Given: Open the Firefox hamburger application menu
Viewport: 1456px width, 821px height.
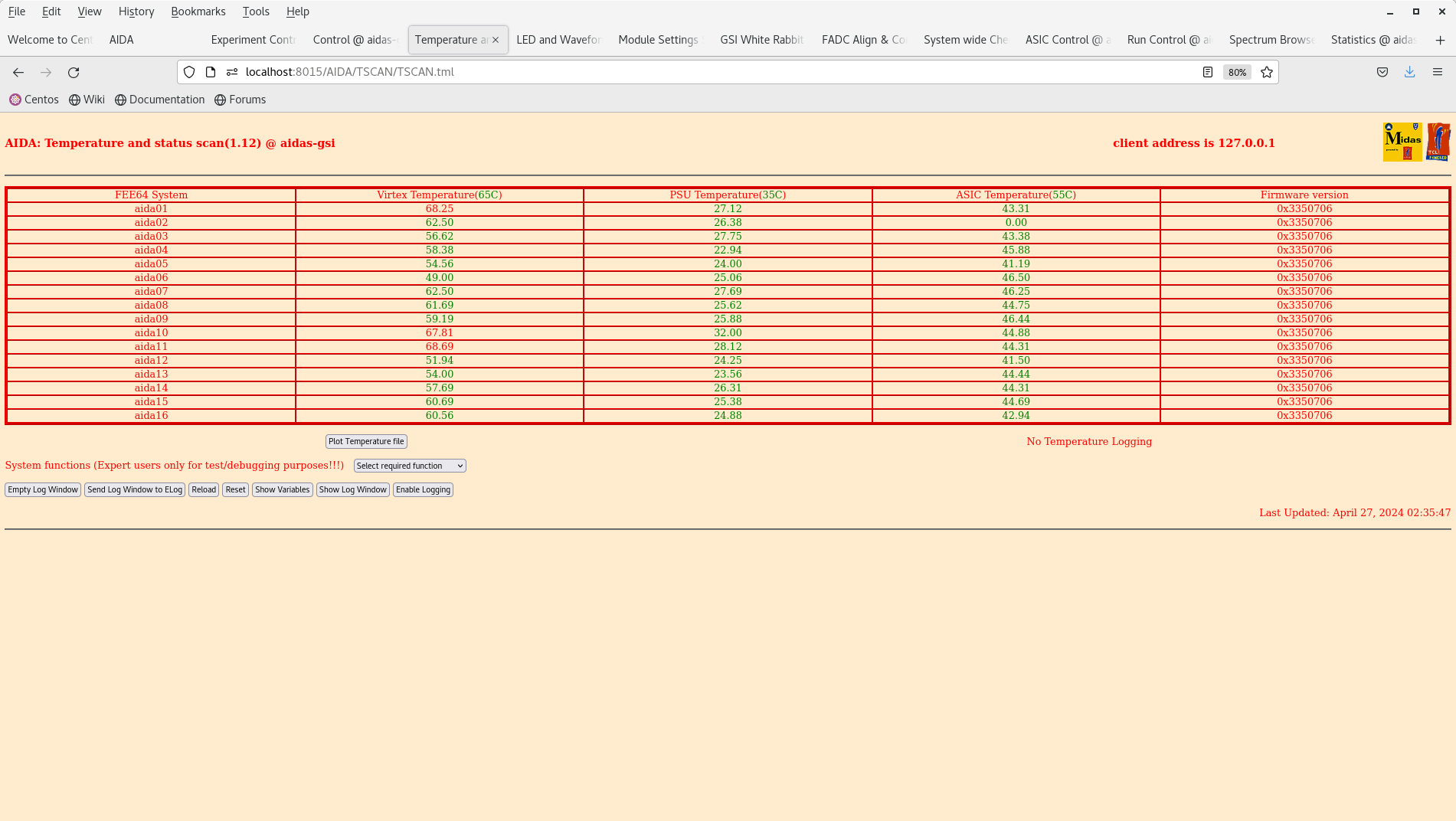Looking at the screenshot, I should 1438,72.
